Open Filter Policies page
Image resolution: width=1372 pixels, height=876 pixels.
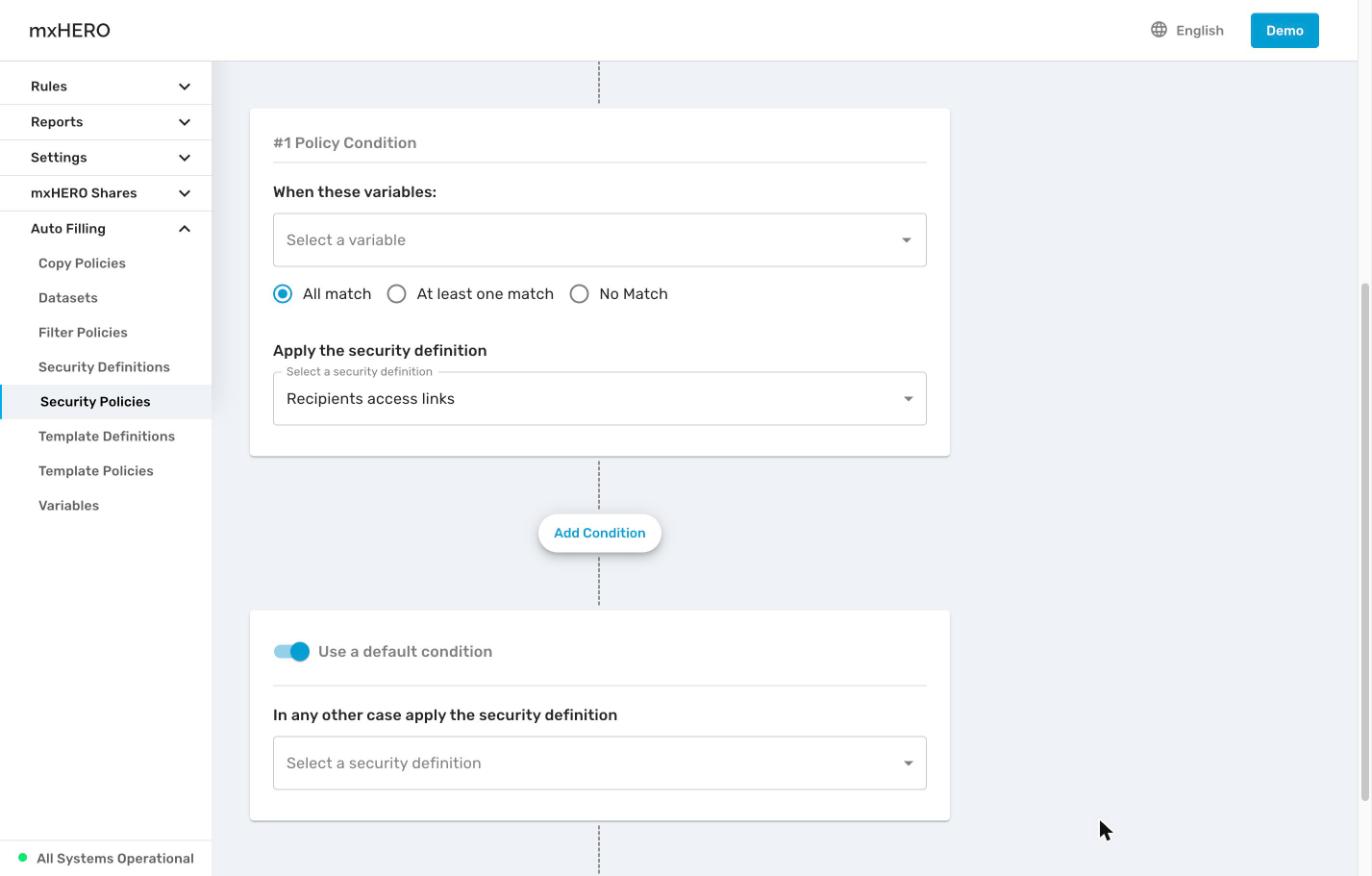[83, 332]
